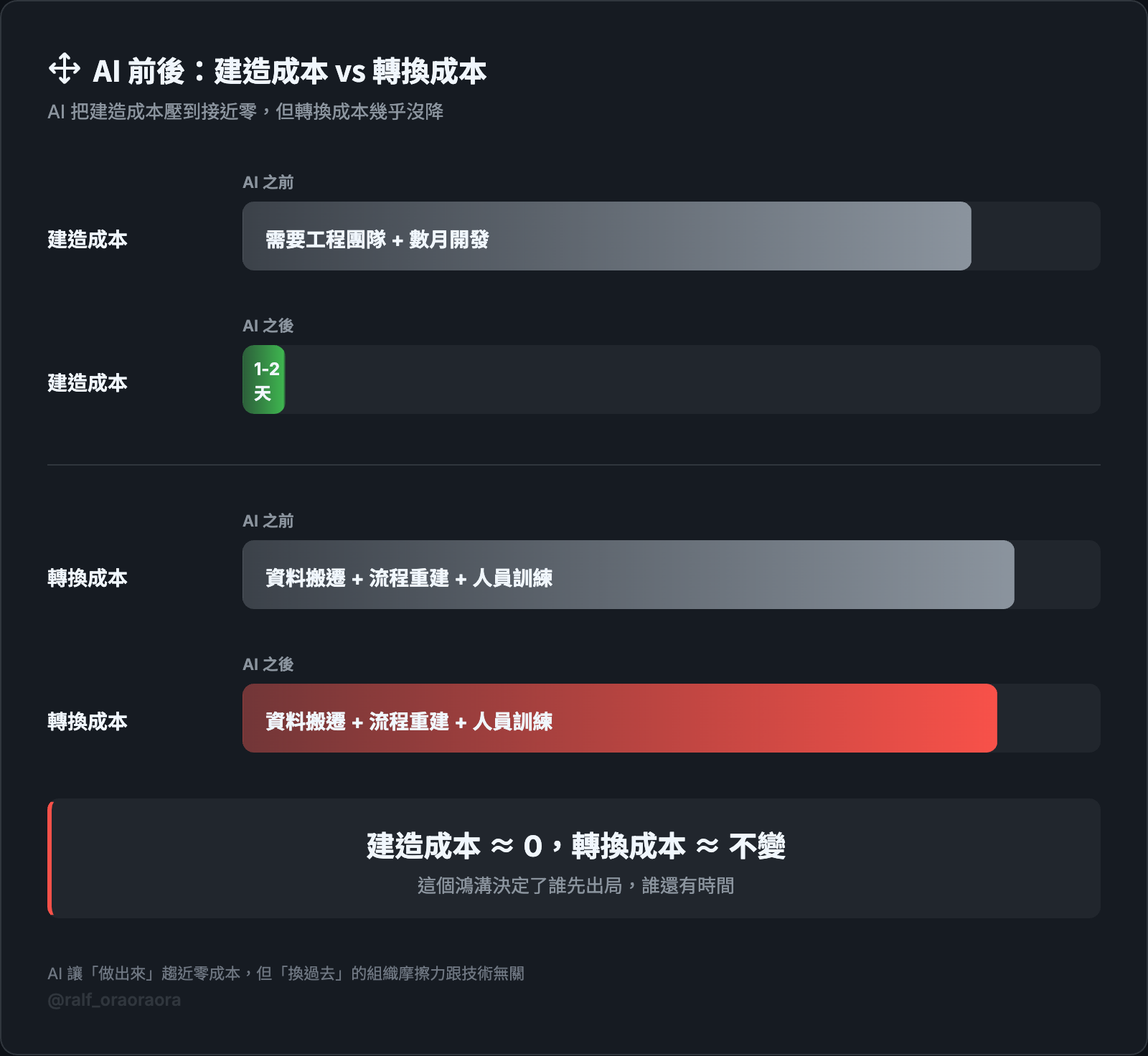This screenshot has height=1056, width=1148.
Task: Click the "AI 之前" label above the 需要工程團隊 bar
Action: (268, 182)
